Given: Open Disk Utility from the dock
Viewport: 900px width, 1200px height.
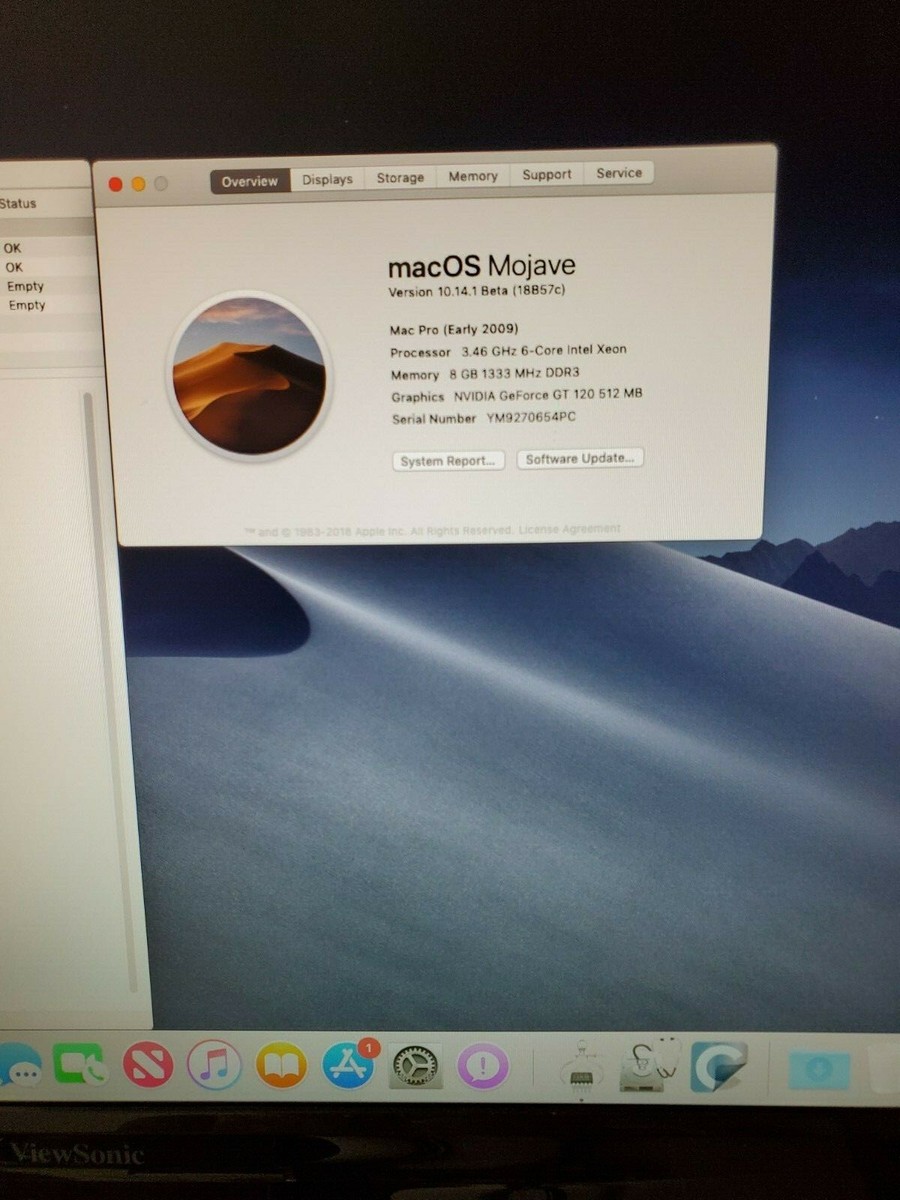Looking at the screenshot, I should [649, 1066].
